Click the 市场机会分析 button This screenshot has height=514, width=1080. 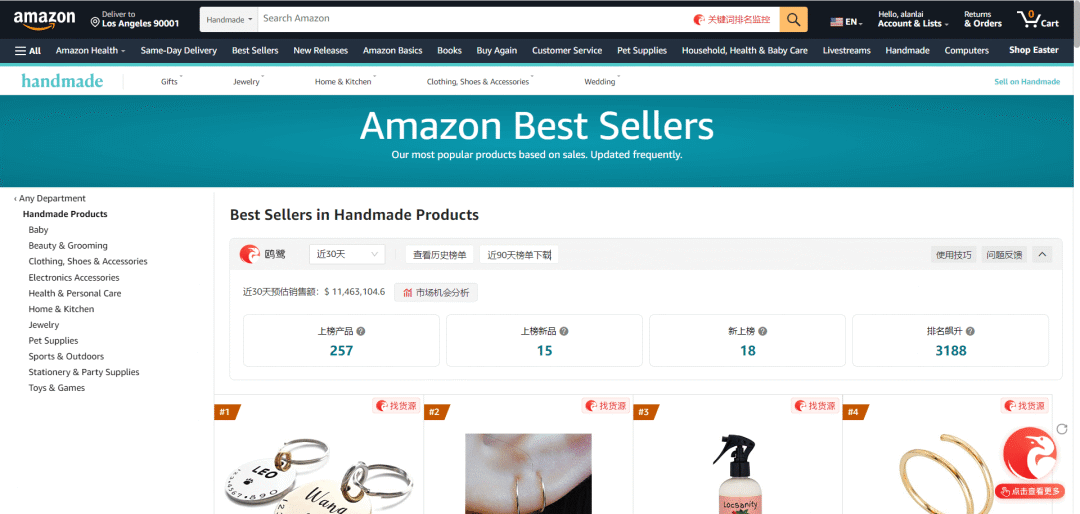(436, 292)
